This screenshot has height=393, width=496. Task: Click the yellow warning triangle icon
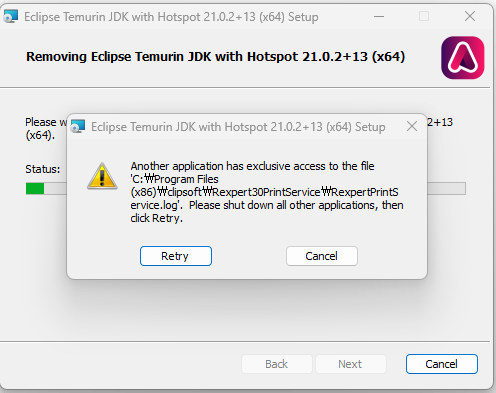pos(102,176)
